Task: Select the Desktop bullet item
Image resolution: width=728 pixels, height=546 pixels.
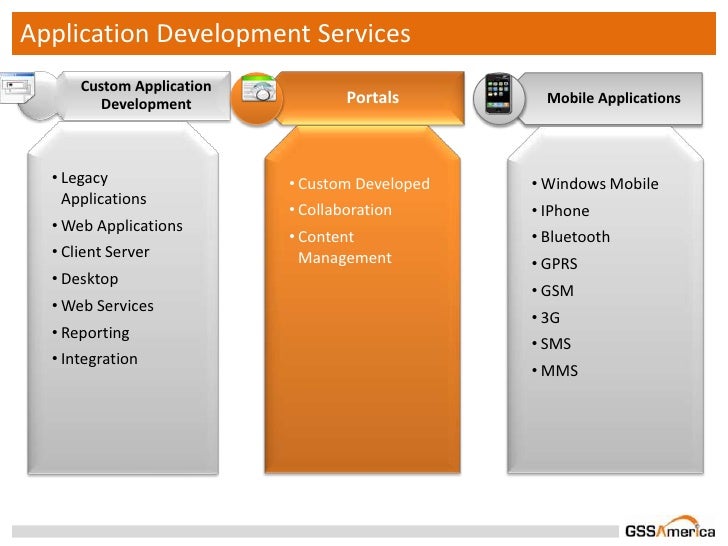Action: point(85,279)
